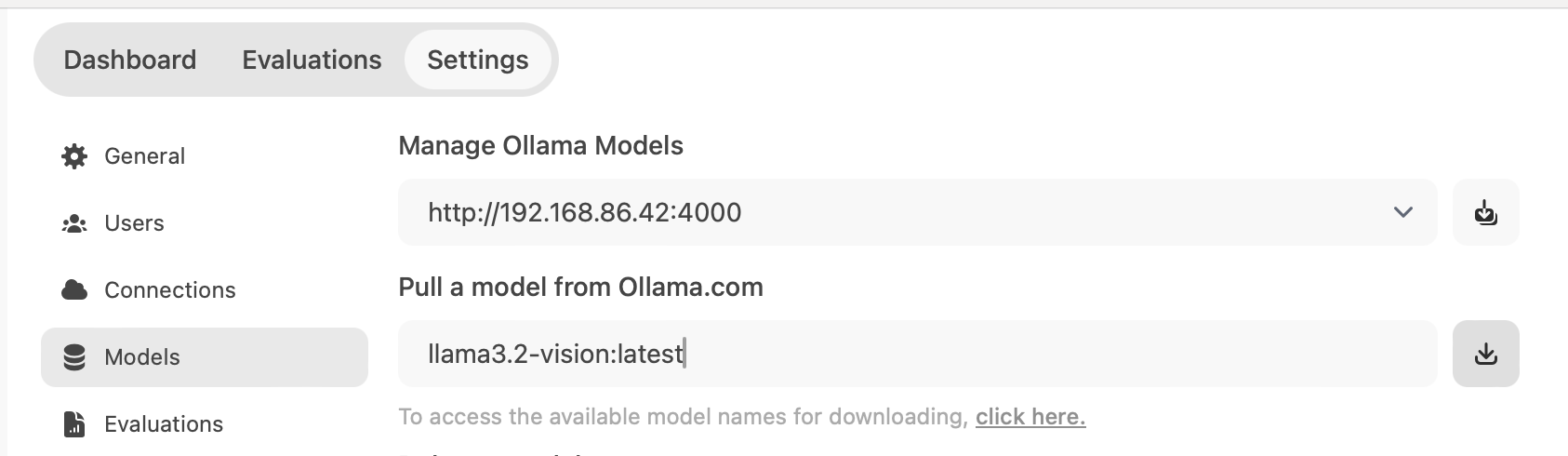The width and height of the screenshot is (1568, 456).
Task: Open the General settings gear icon
Action: tap(74, 156)
